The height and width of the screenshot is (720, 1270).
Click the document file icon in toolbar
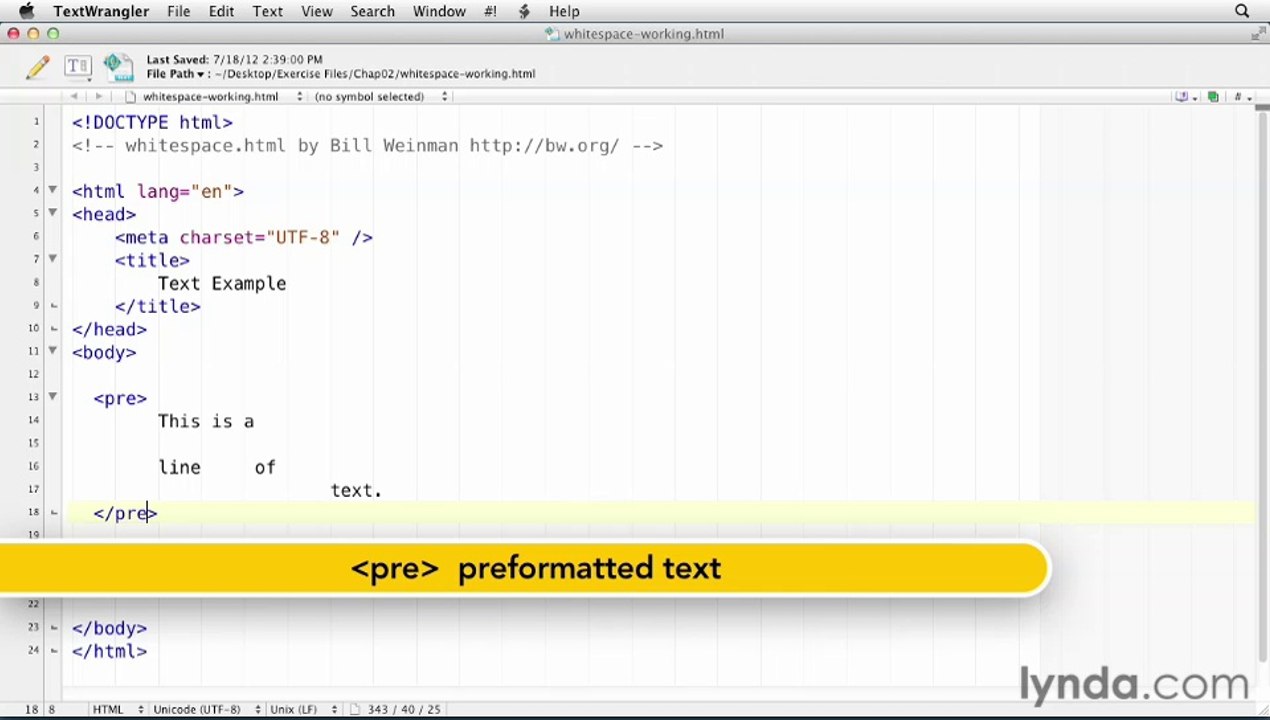click(117, 67)
